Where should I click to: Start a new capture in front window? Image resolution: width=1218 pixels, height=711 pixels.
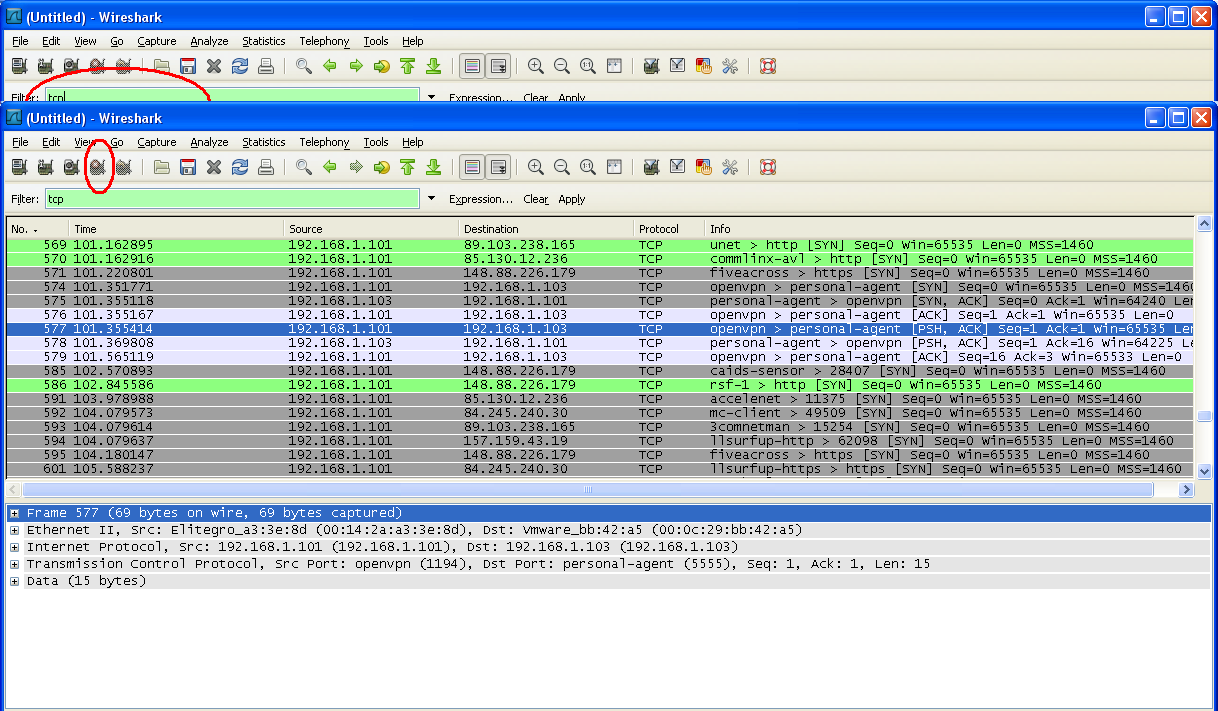coord(71,167)
